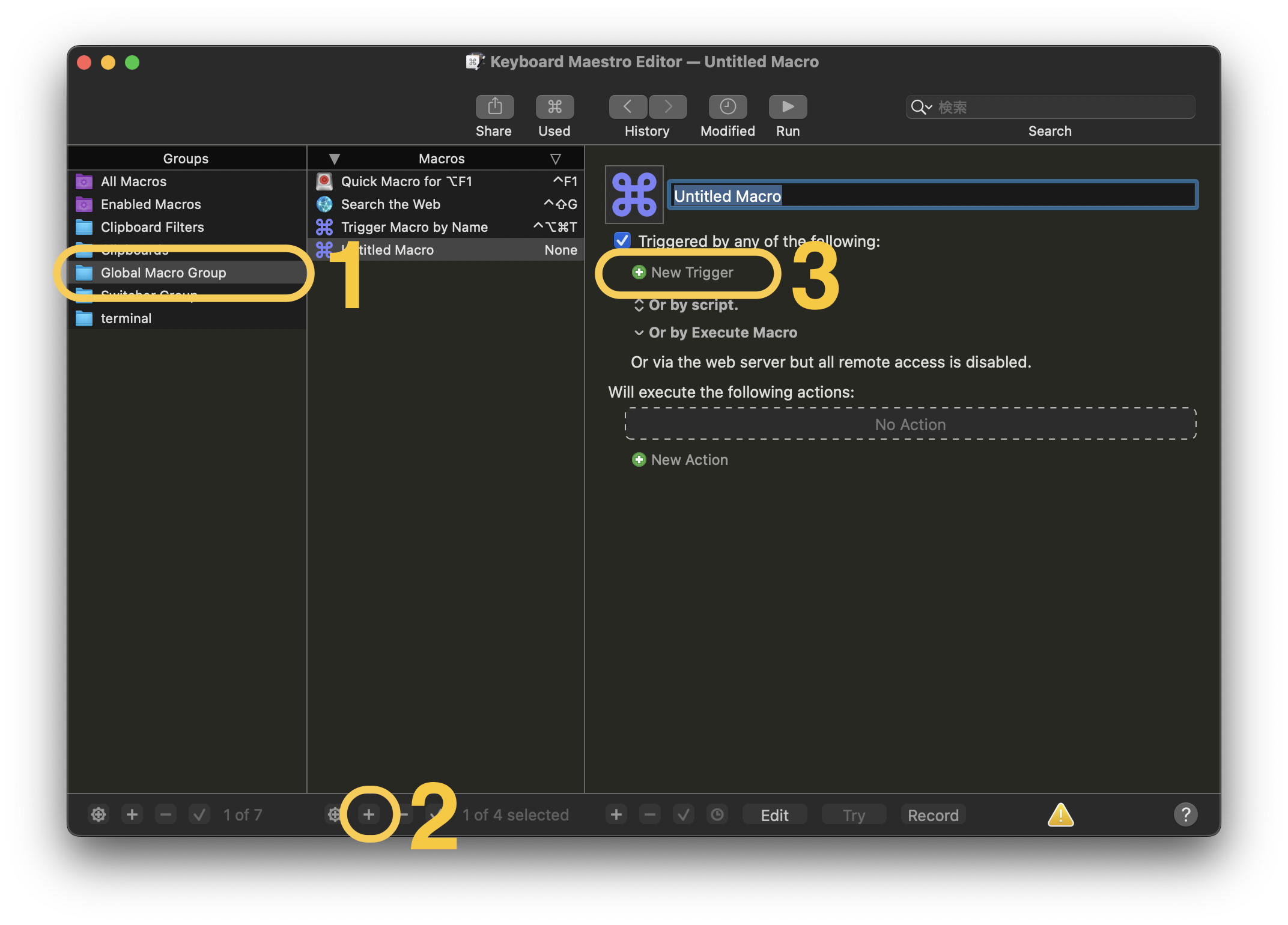1288x925 pixels.
Task: Click the Share toolbar icon
Action: coord(494,107)
